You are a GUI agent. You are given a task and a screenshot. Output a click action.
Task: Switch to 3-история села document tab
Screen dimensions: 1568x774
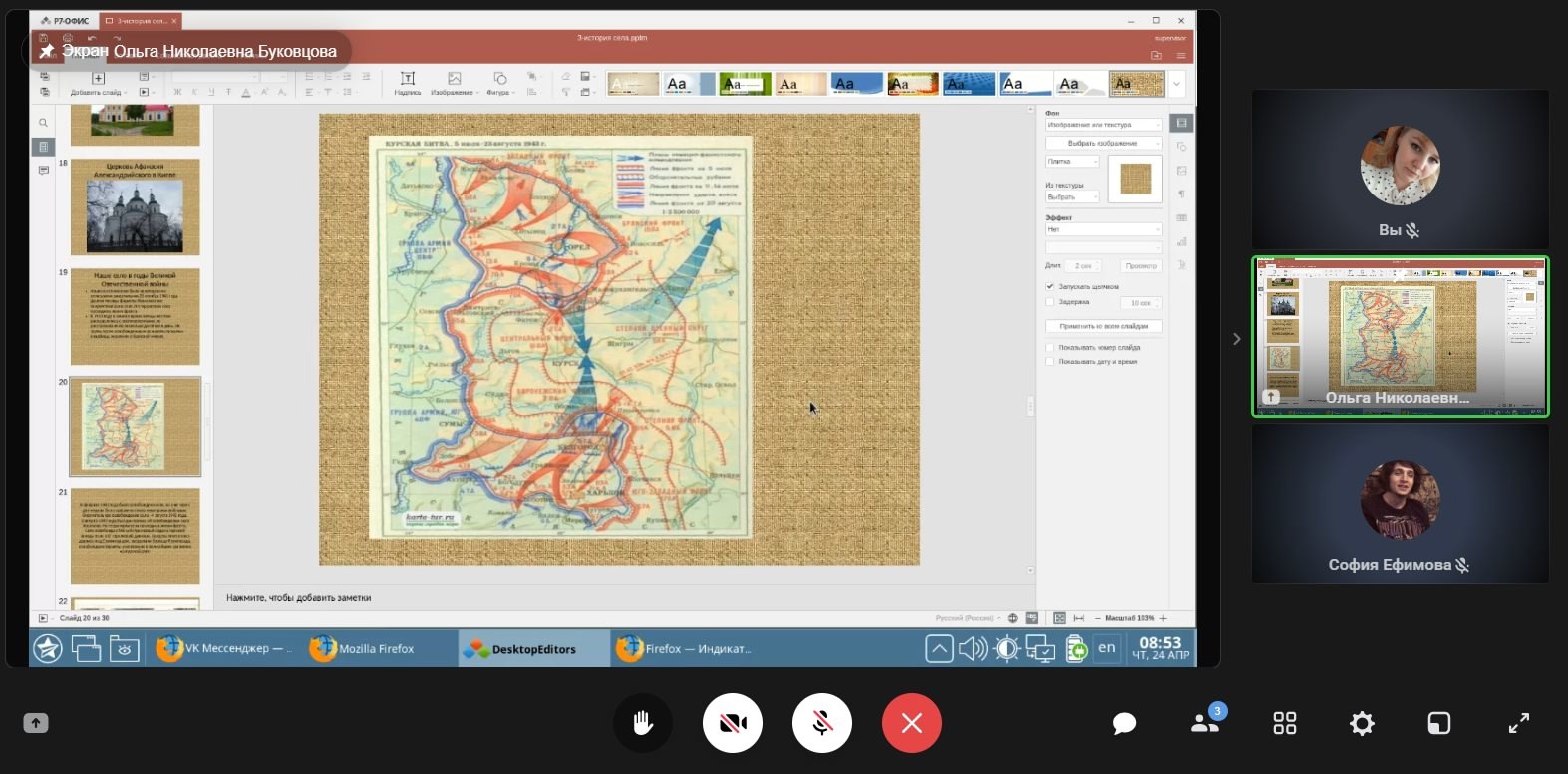click(x=142, y=20)
